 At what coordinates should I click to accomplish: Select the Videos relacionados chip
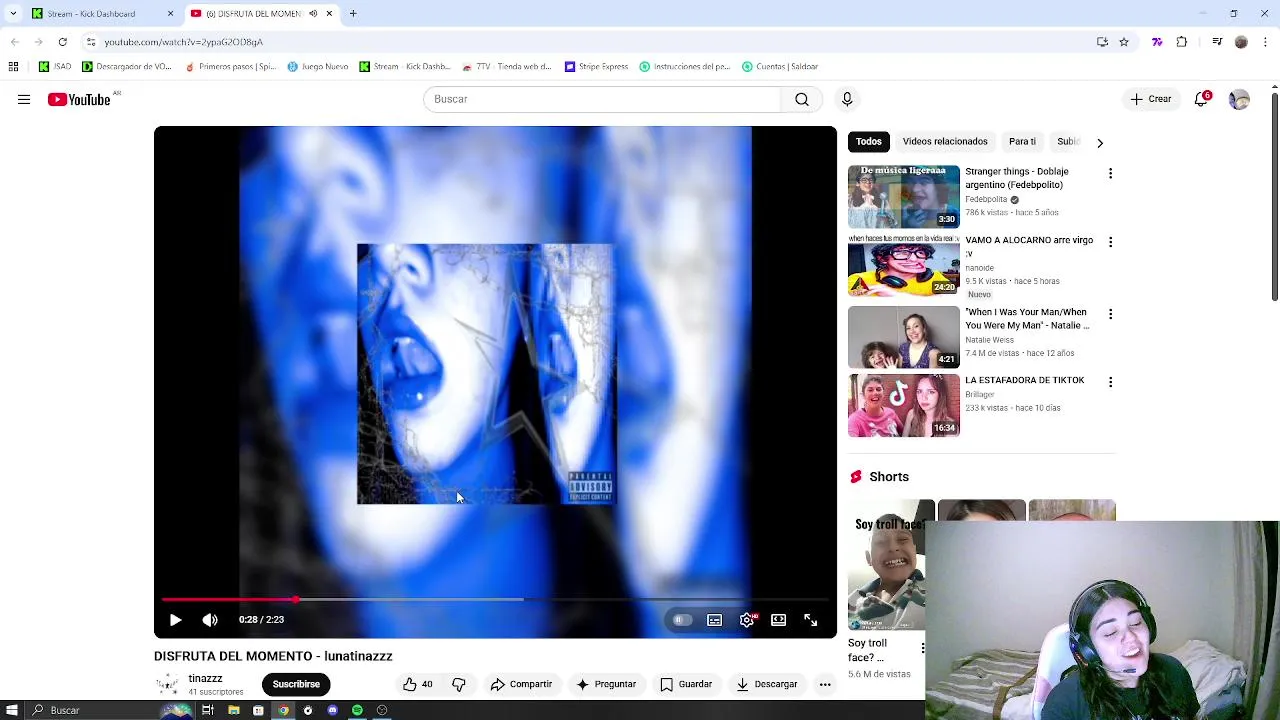pos(945,142)
